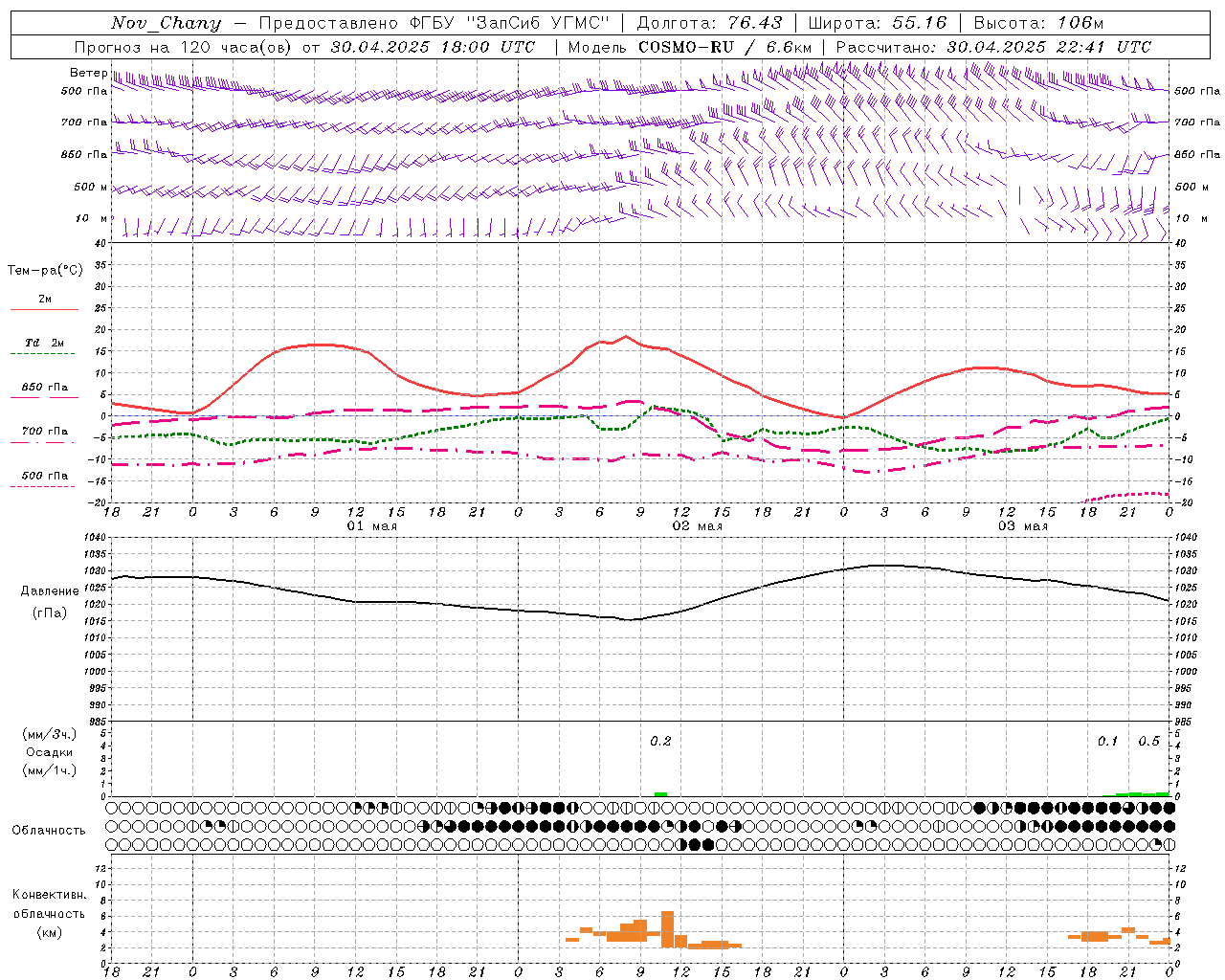Screen dimensions: 1225x980
Task: Click the green precipitation bar below 0.2
Action: [660, 793]
